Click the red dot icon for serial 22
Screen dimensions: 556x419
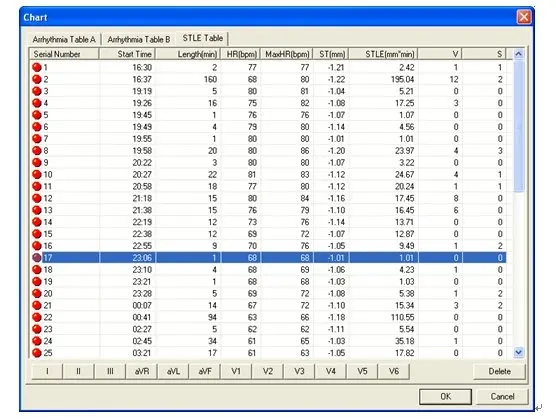click(x=37, y=317)
